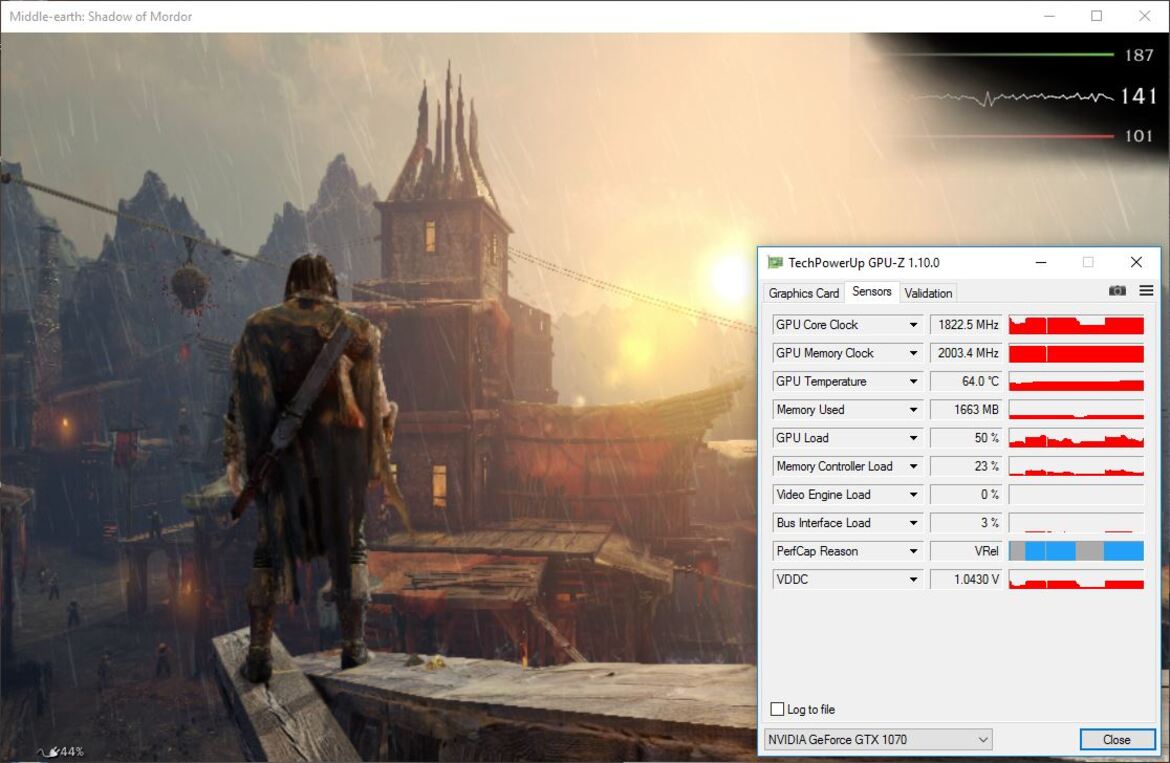Expand the PerfCap Reason dropdown
The height and width of the screenshot is (763, 1170).
pos(913,552)
